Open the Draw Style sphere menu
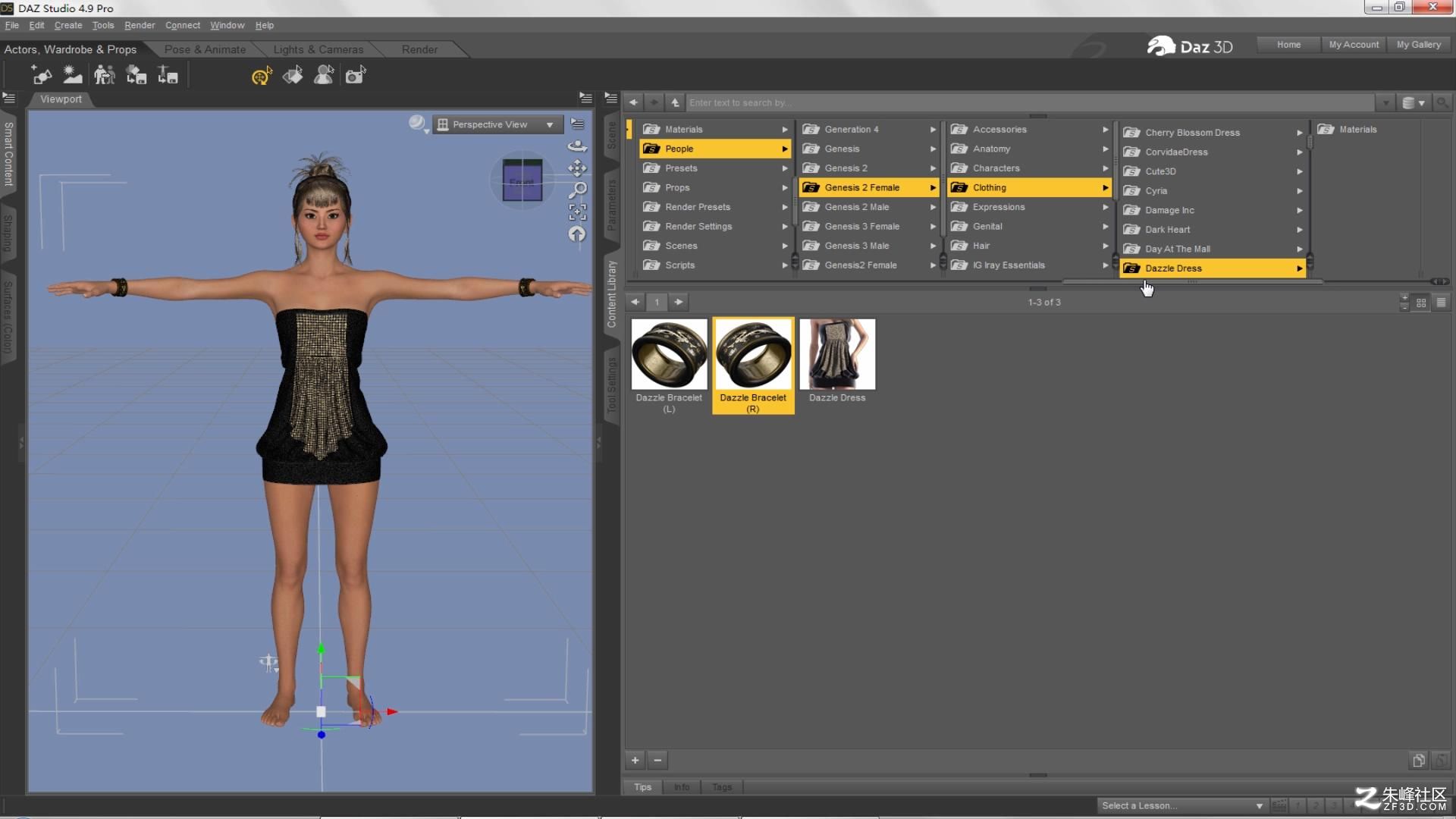This screenshot has width=1456, height=819. coord(418,124)
